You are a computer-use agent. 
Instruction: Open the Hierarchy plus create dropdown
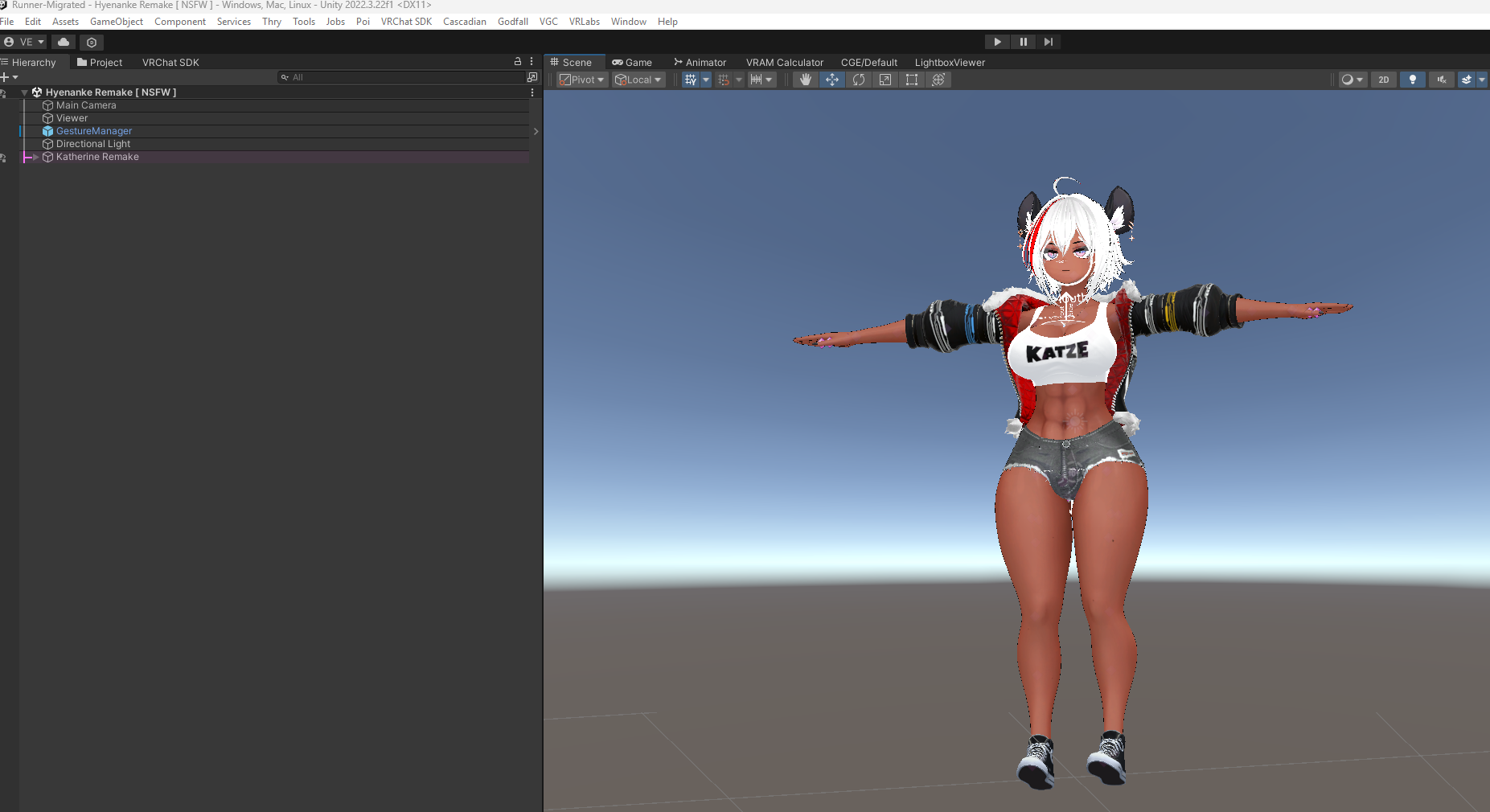10,77
